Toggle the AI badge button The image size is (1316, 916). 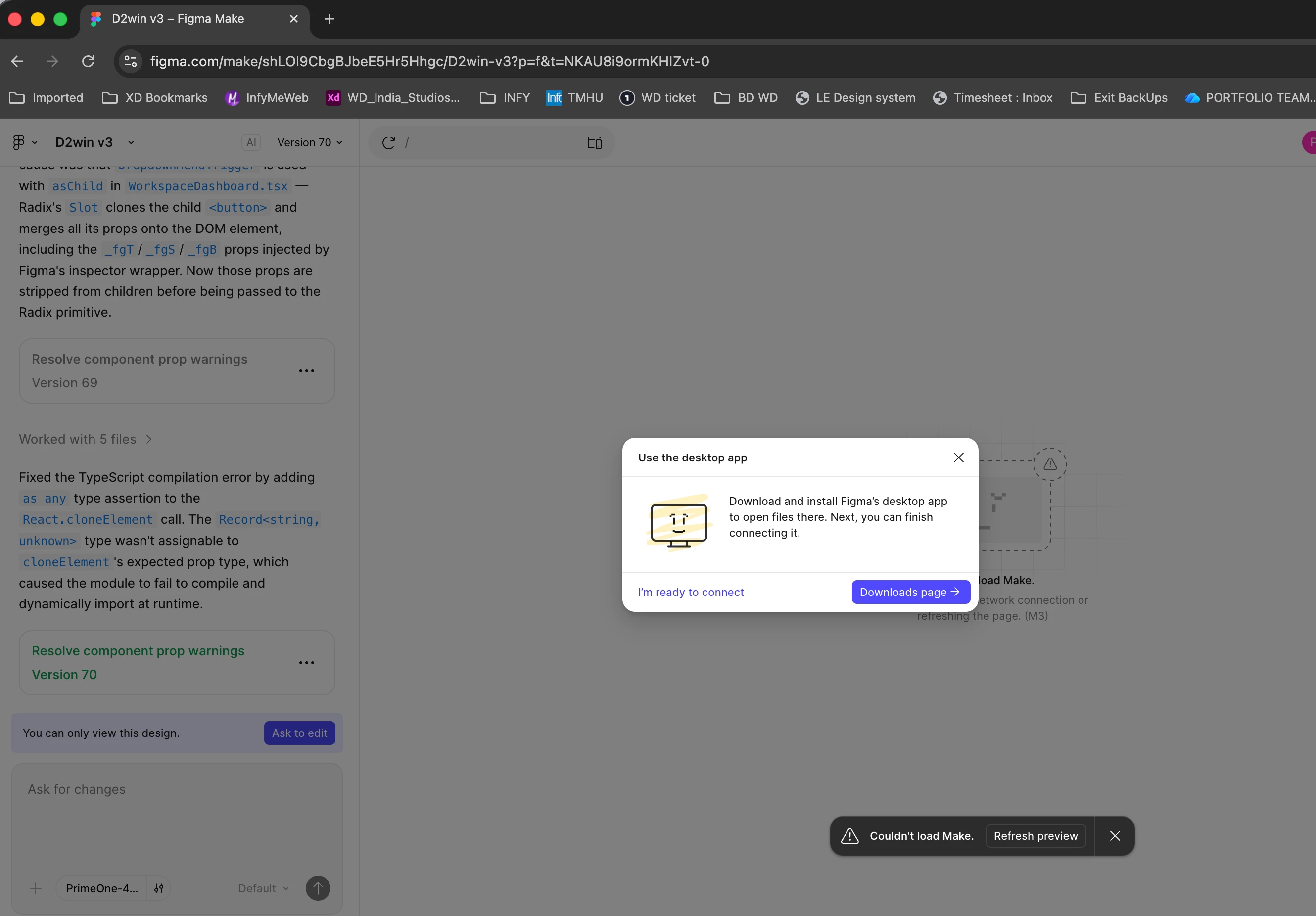point(251,142)
